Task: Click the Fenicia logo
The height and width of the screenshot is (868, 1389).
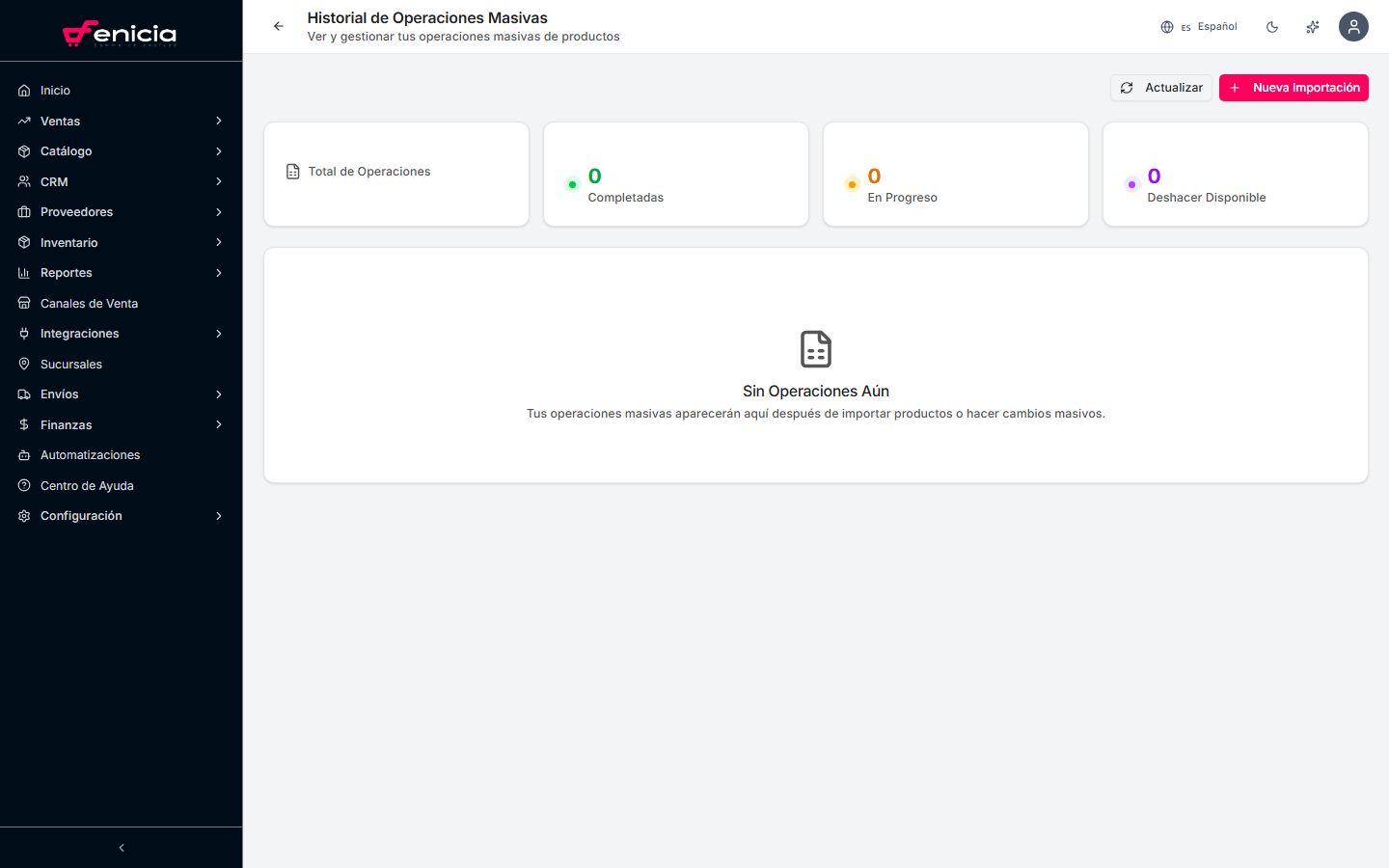Action: click(121, 34)
